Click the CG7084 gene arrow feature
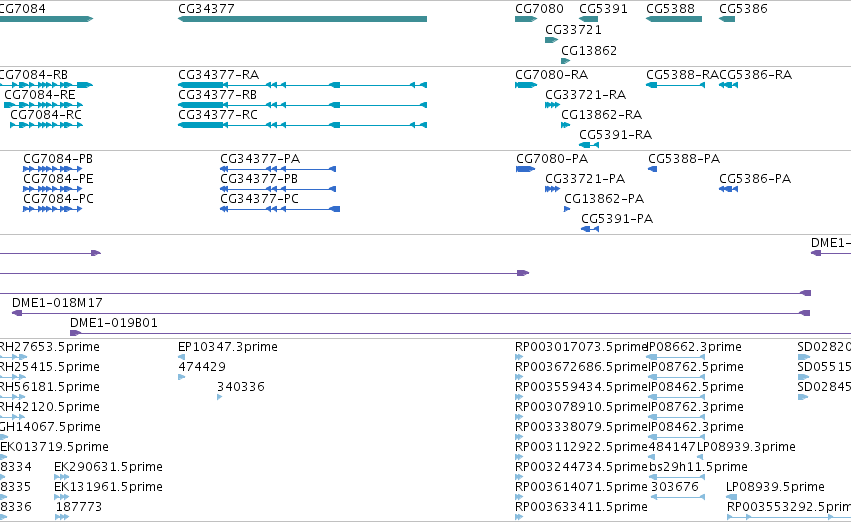 click(x=47, y=19)
